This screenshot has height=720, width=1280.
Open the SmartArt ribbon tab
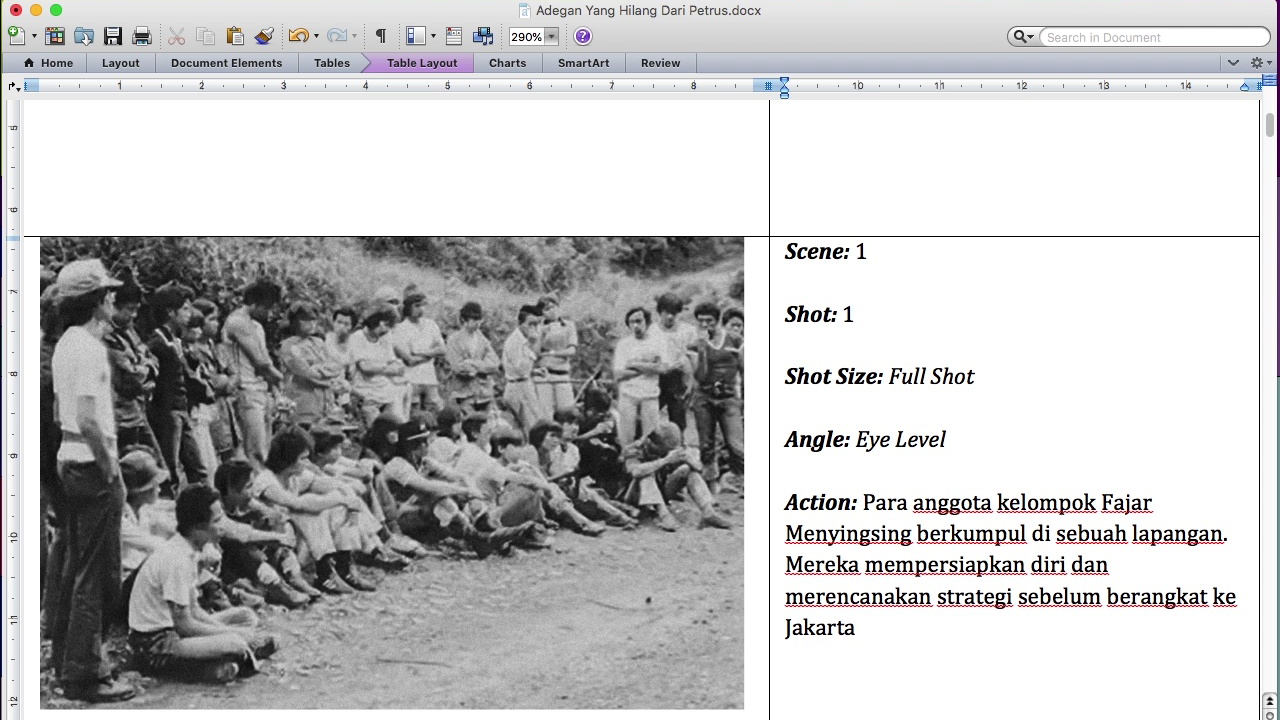(x=583, y=63)
